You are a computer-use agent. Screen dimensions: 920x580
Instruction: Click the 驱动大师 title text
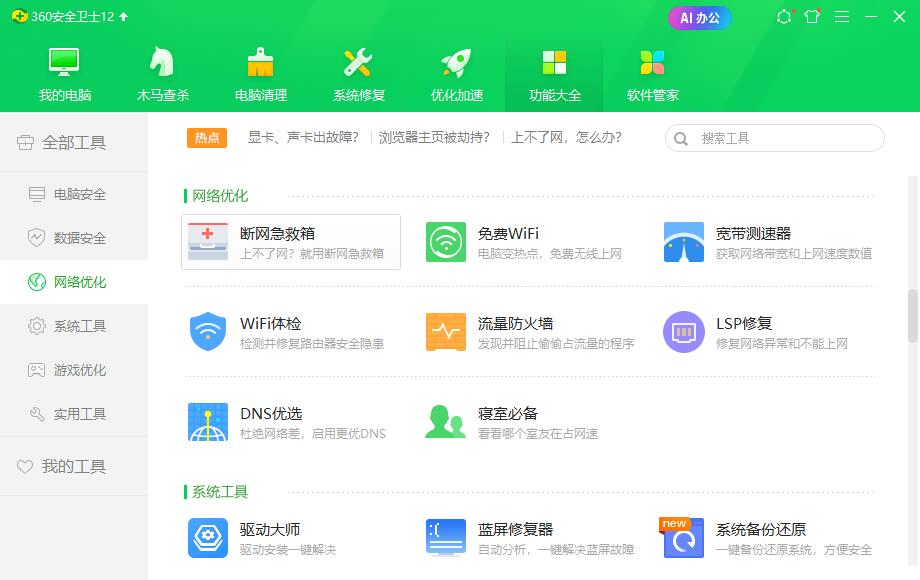[270, 530]
